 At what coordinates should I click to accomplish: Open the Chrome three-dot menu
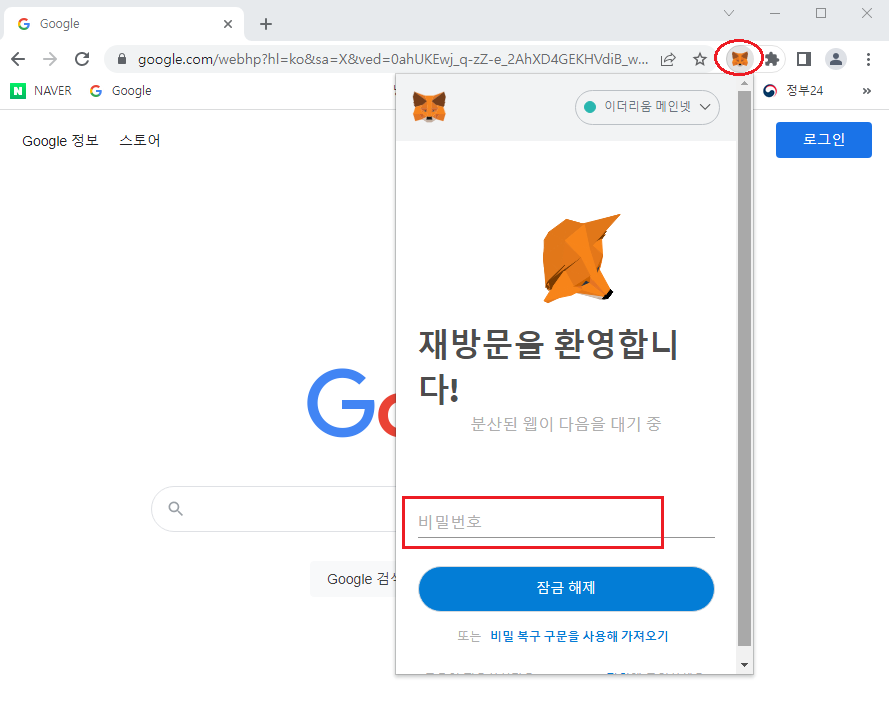tap(868, 59)
